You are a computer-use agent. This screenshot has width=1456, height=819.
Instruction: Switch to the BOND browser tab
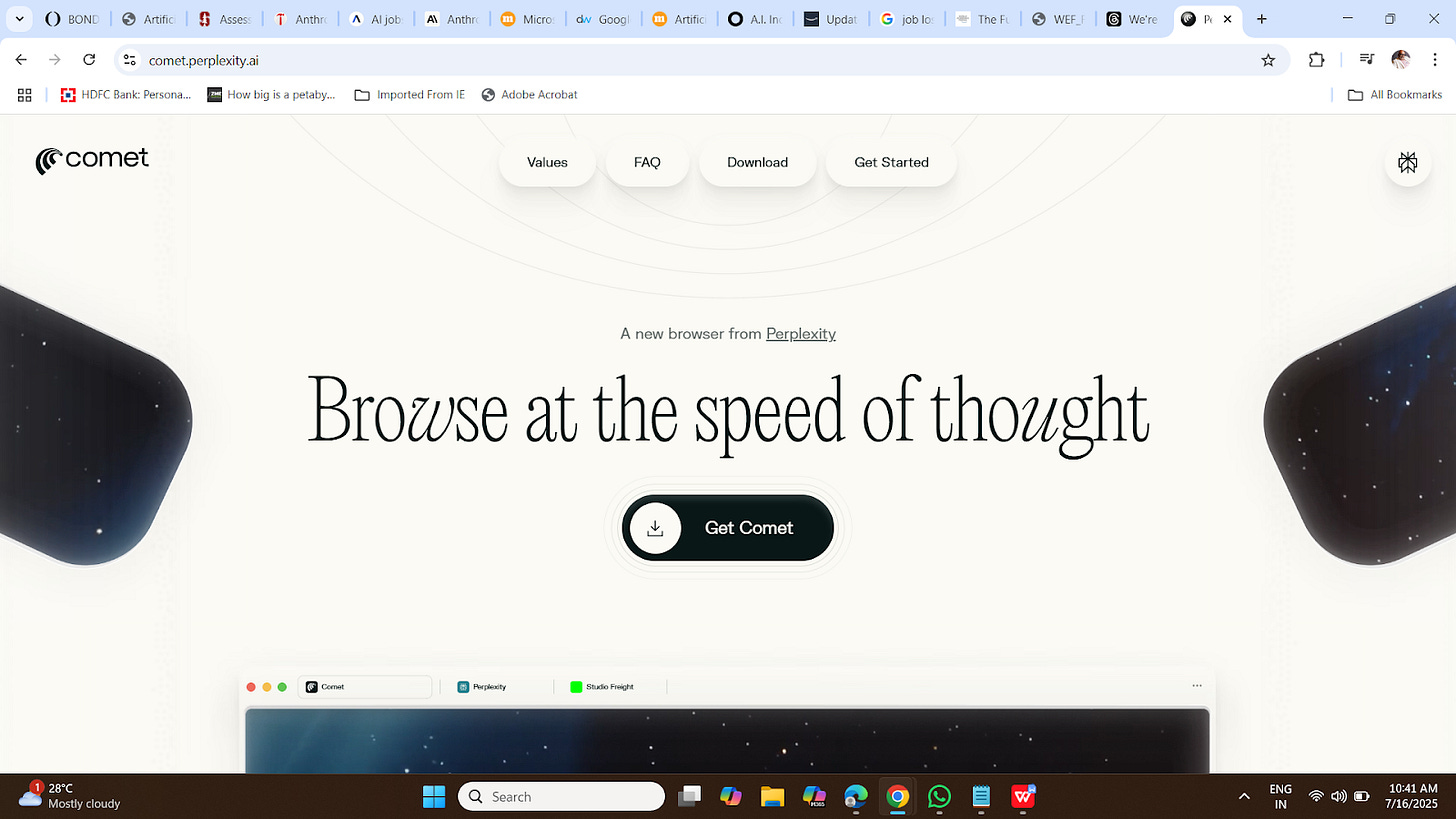74,19
